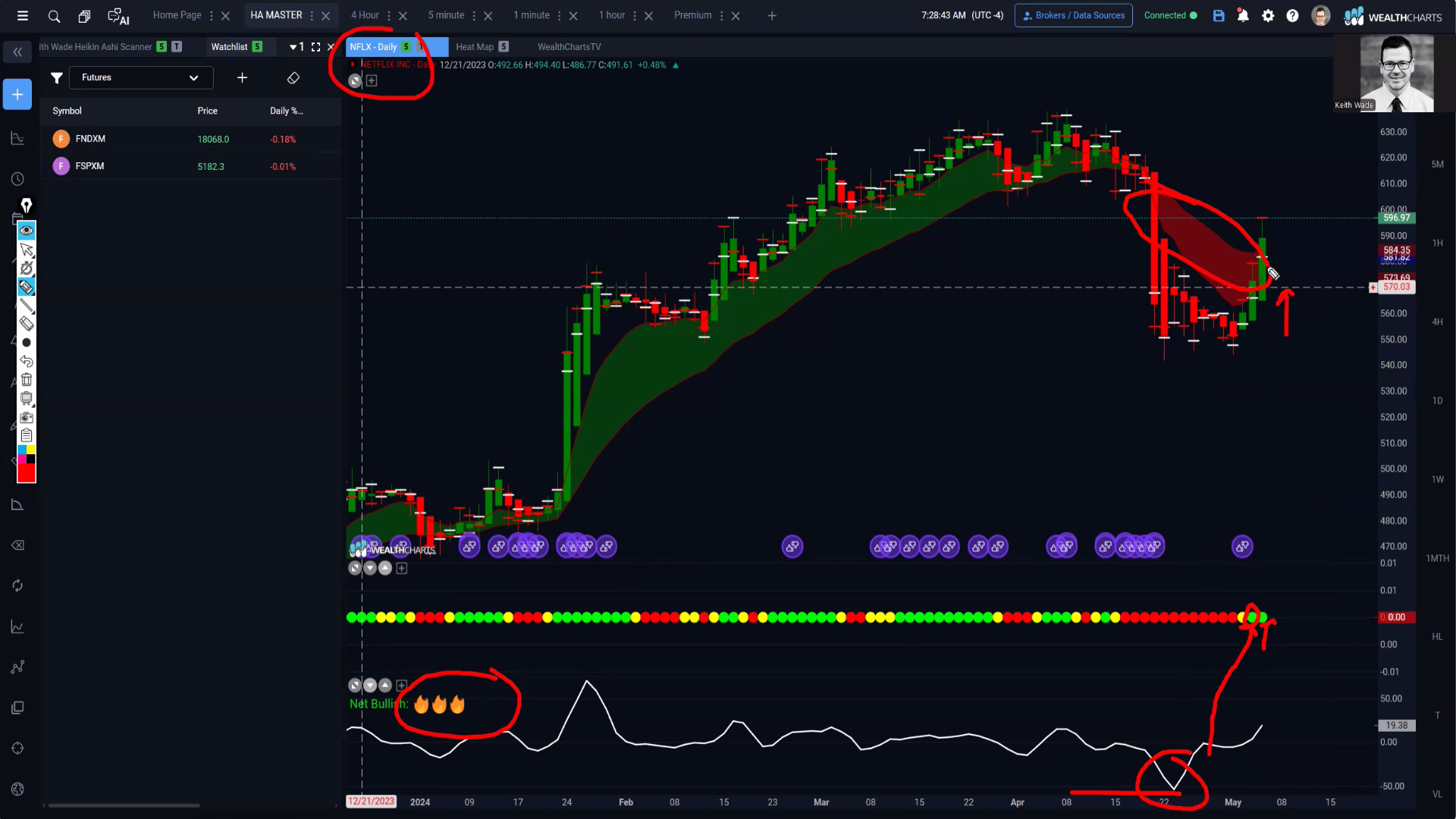
Task: Clear watchlist with the eraser diamond icon
Action: click(x=293, y=77)
